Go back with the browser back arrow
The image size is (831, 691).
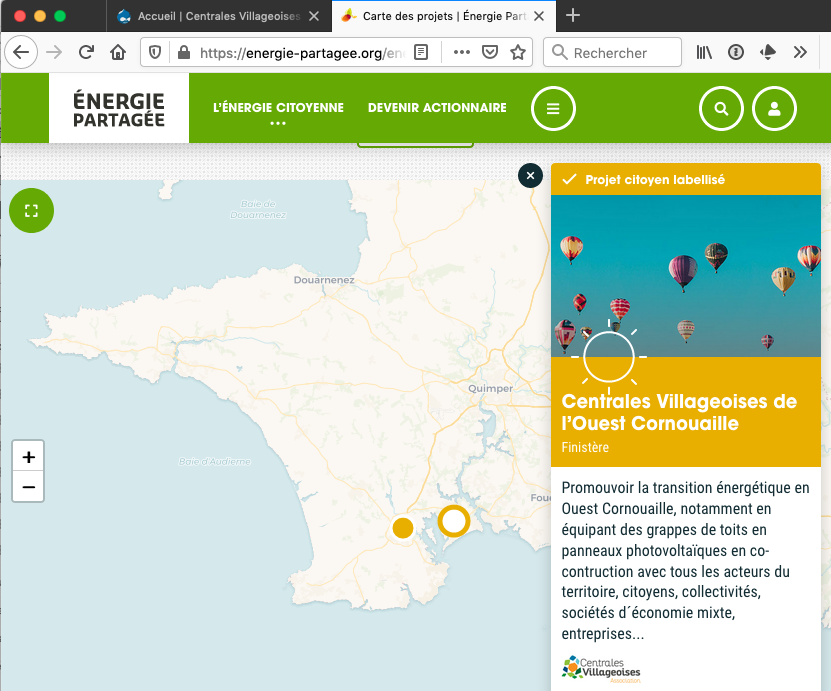coord(21,52)
